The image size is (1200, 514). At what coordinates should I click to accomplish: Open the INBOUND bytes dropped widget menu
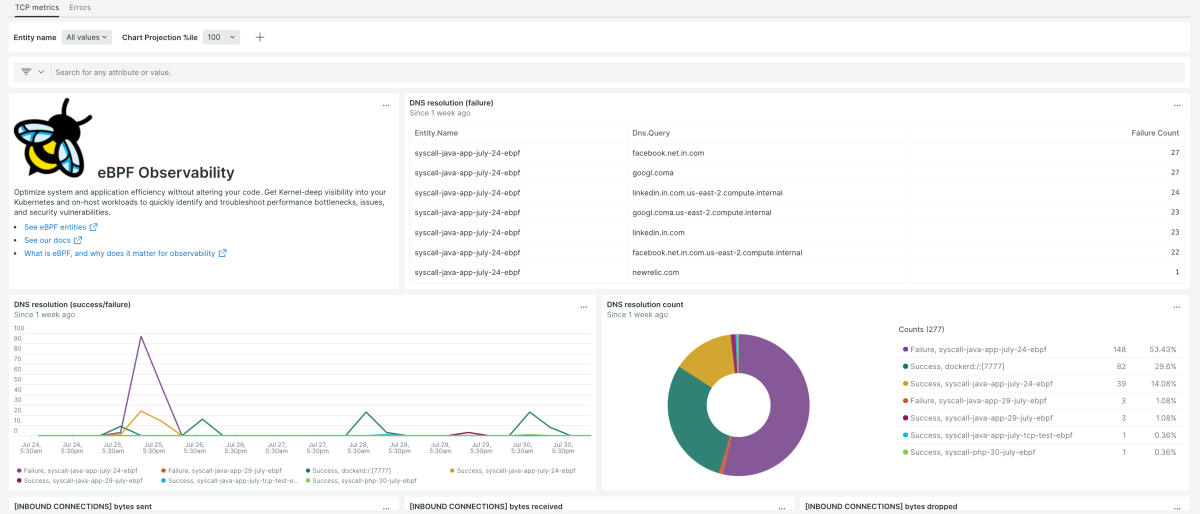[x=1177, y=509]
